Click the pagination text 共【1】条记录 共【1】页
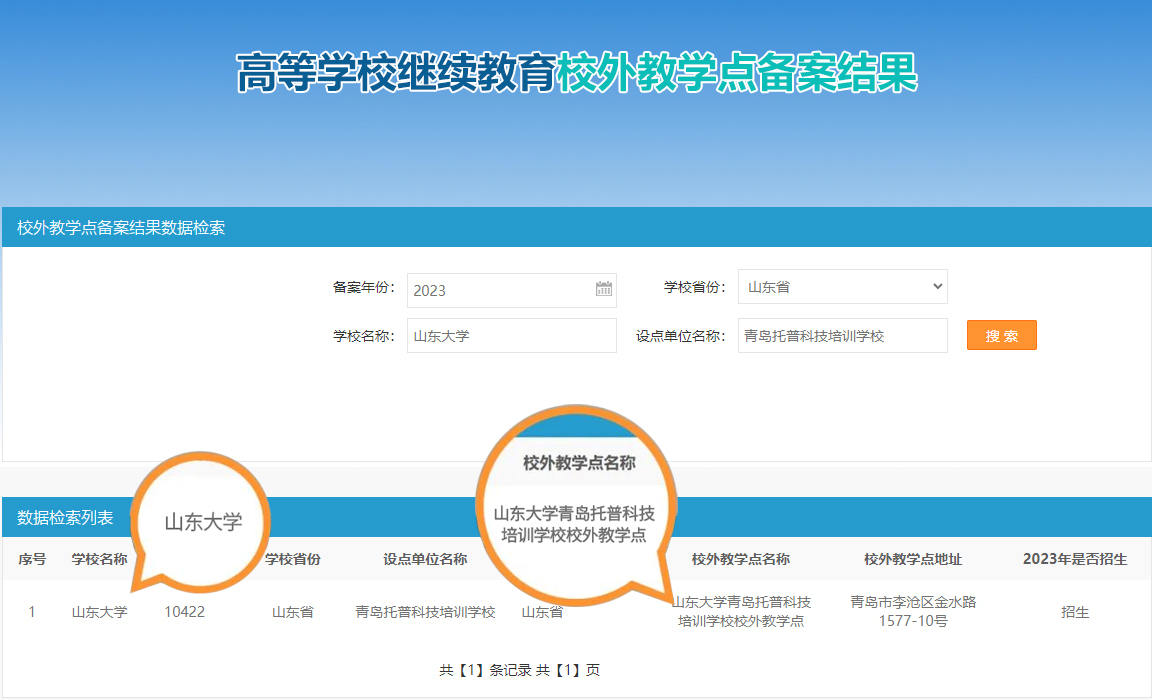 519,670
